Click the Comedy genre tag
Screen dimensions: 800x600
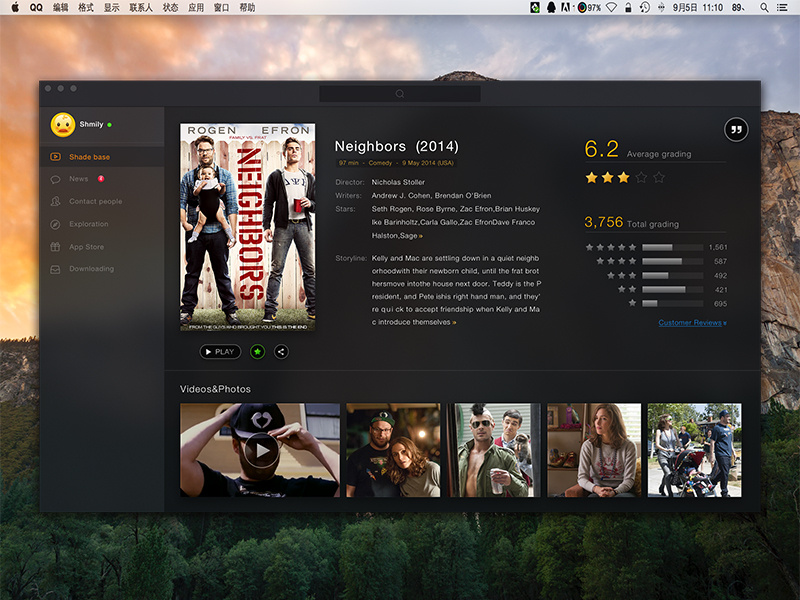pos(381,163)
